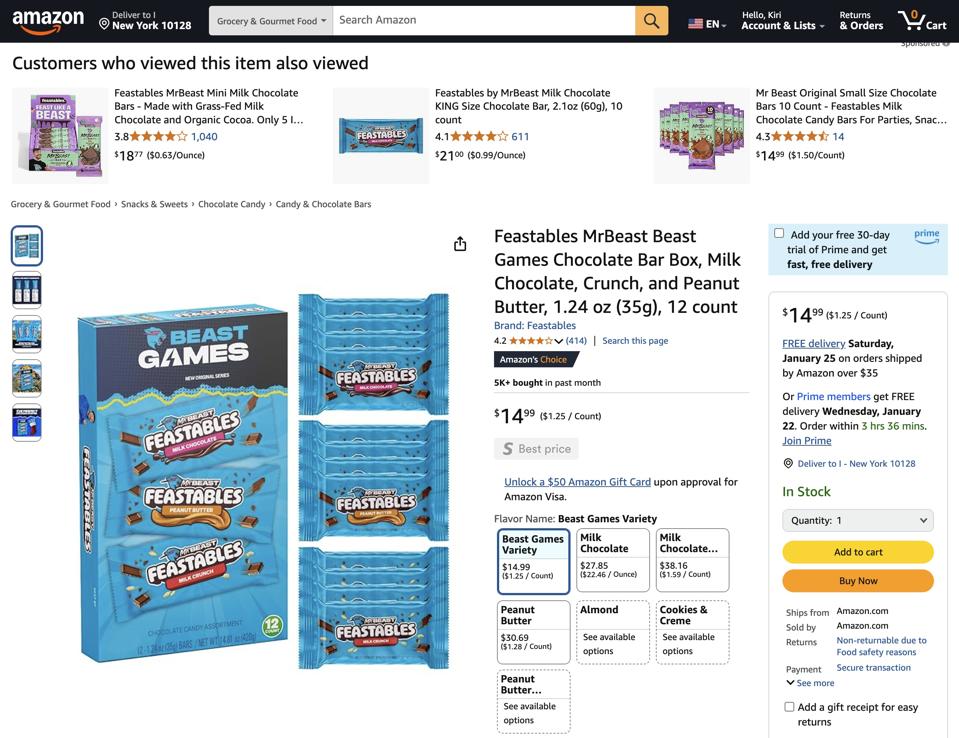Enable the free 30-day Prime trial checkbox

(779, 232)
